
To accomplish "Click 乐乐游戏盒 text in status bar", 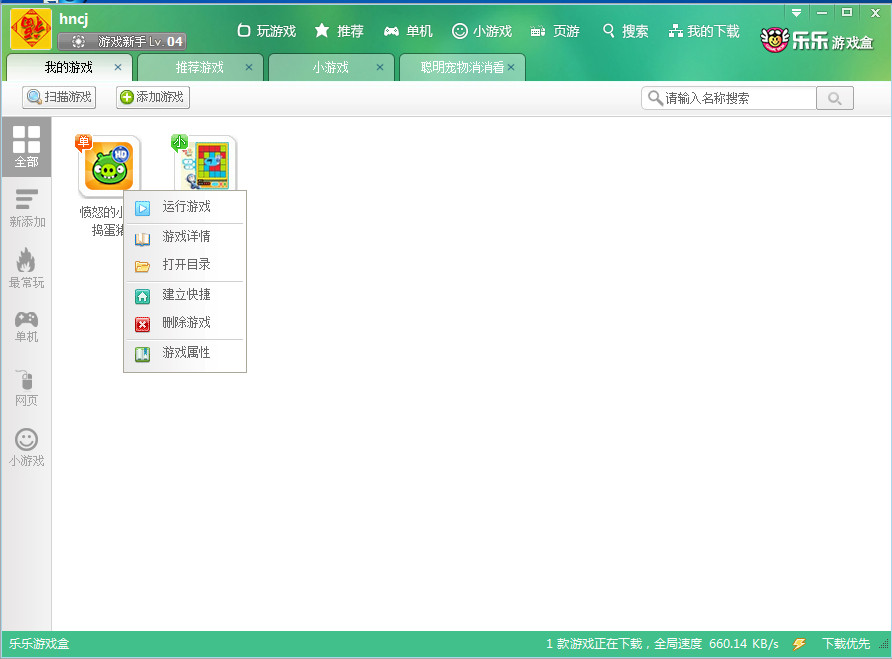I will coord(39,644).
